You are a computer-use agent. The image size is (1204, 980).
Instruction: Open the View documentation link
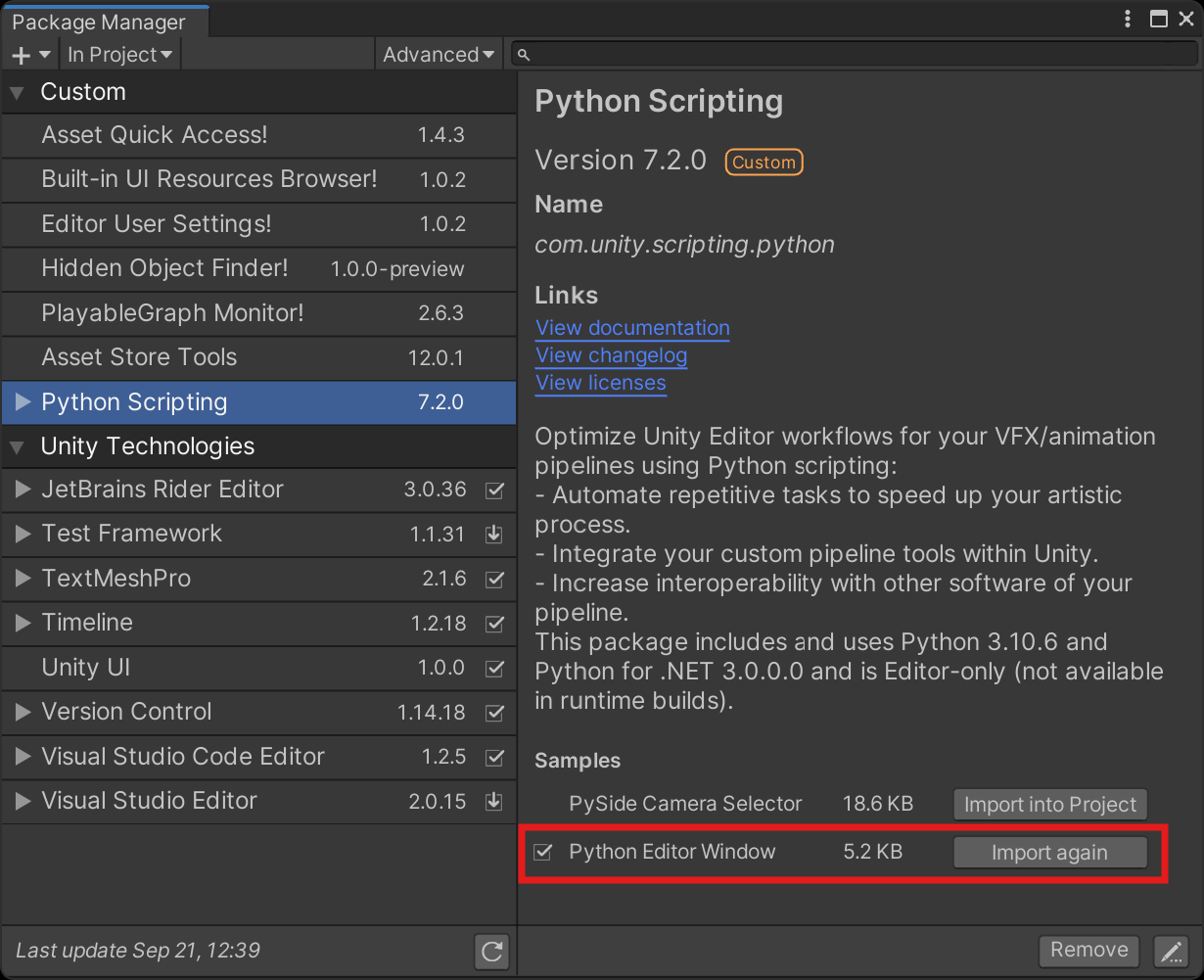point(632,328)
